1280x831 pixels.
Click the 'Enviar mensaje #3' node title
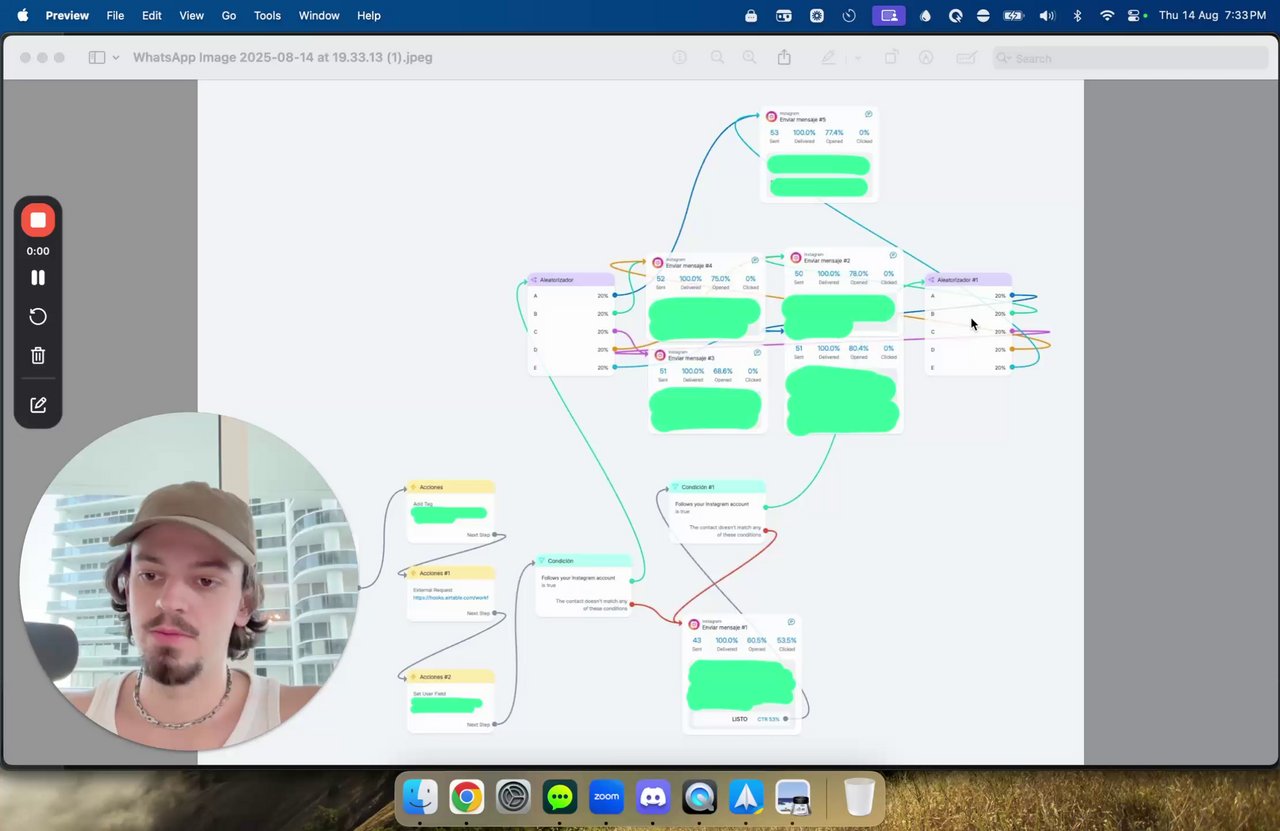(691, 358)
